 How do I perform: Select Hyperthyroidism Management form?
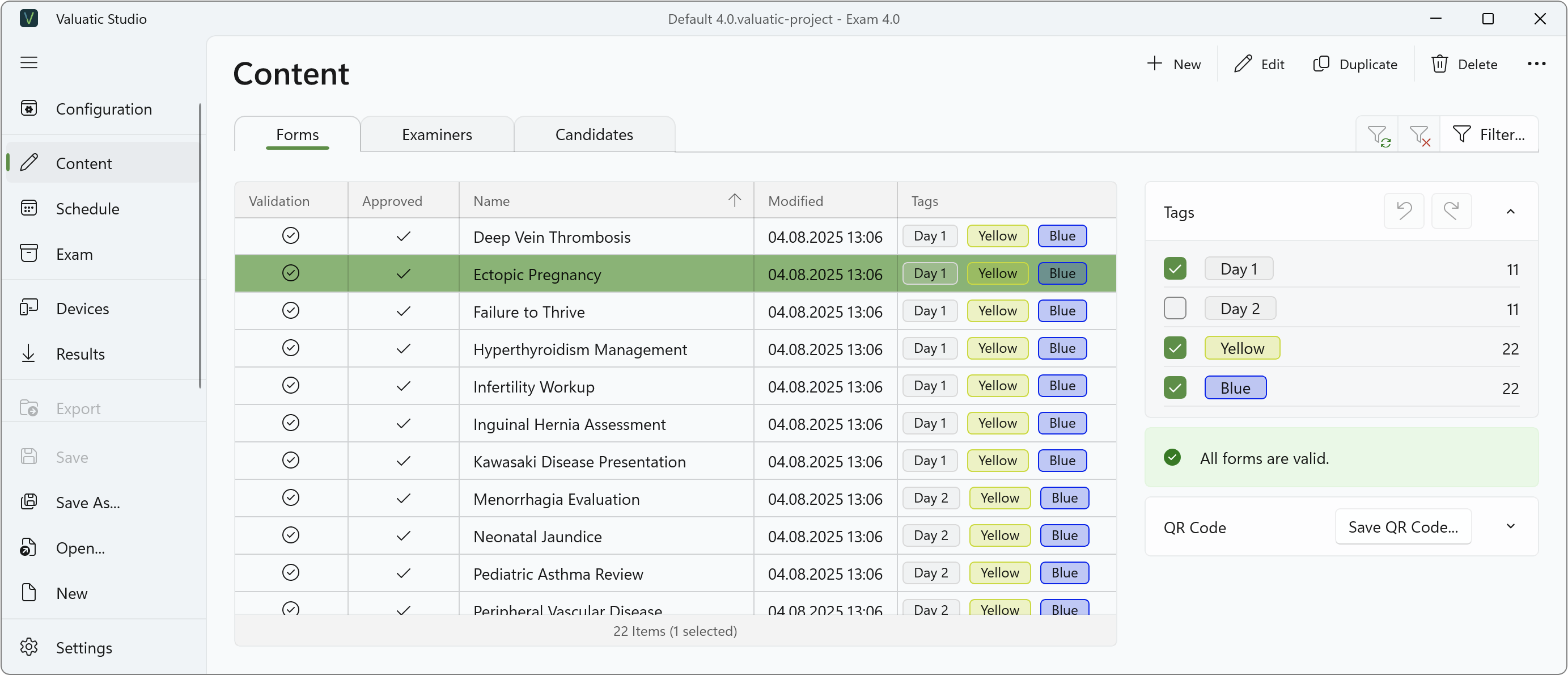[675, 348]
